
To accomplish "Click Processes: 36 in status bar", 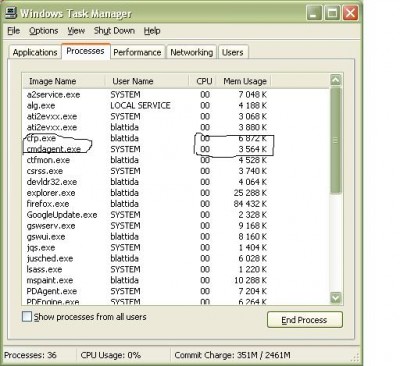I will click(x=30, y=355).
